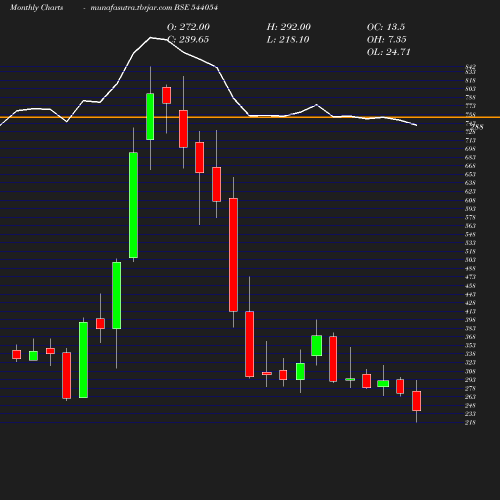Select the low price 'L: 218.10'
500x500 pixels.
[288, 40]
